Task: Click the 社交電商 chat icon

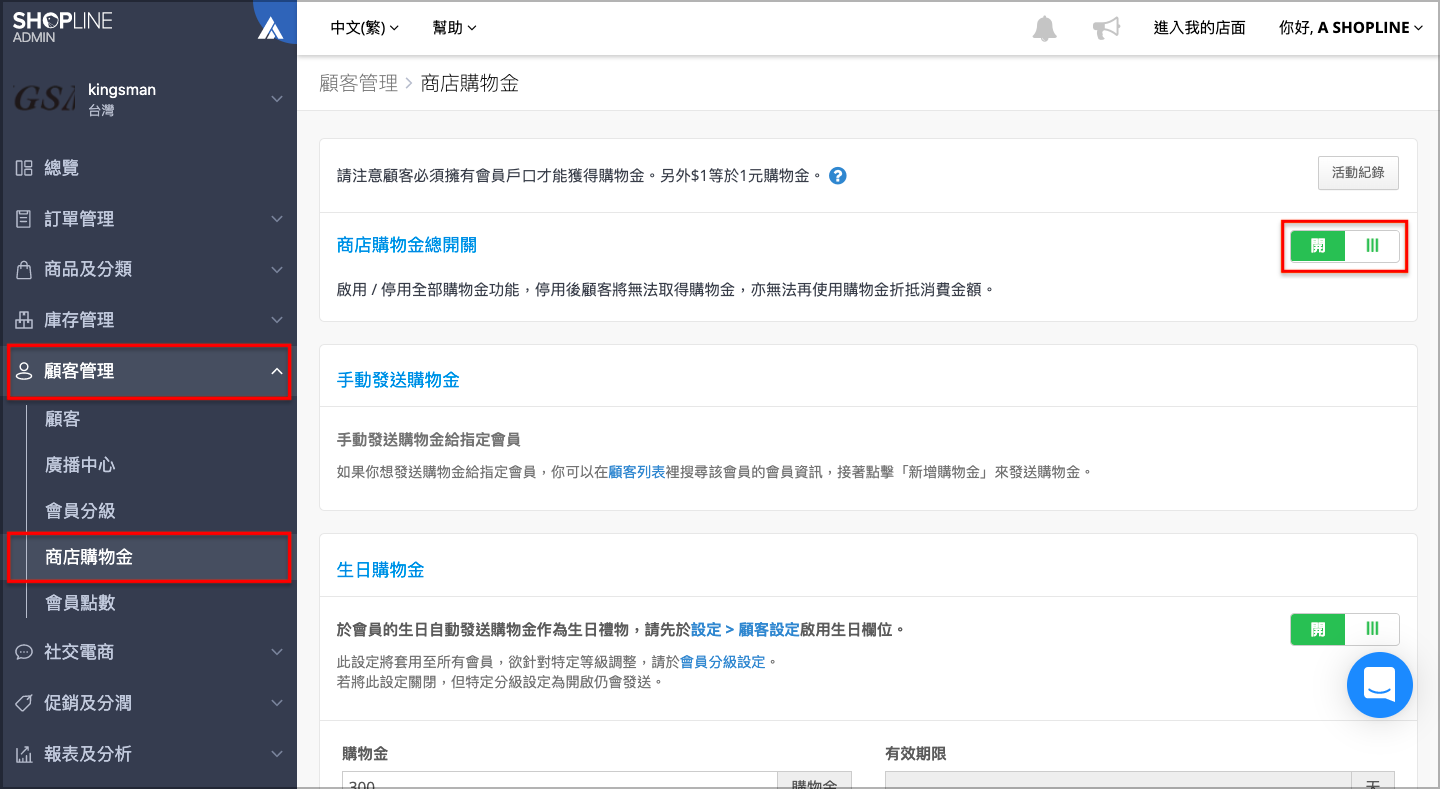Action: 24,652
